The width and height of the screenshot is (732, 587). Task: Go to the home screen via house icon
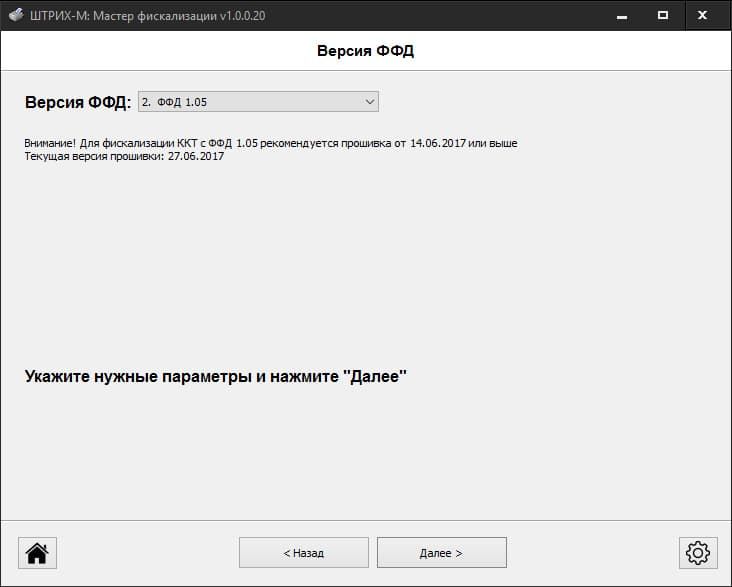click(37, 553)
